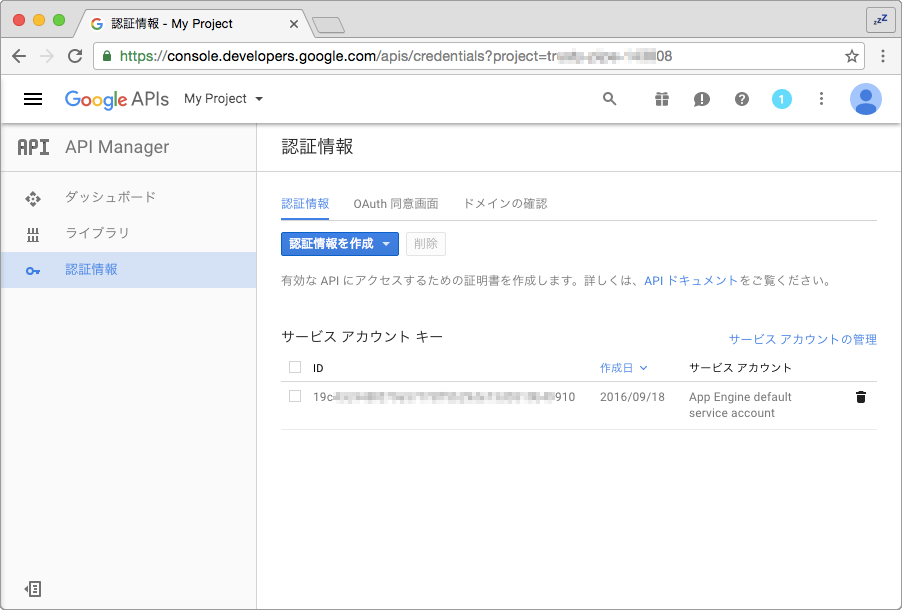Open the API ドキュメント link
The image size is (902, 610).
[691, 281]
